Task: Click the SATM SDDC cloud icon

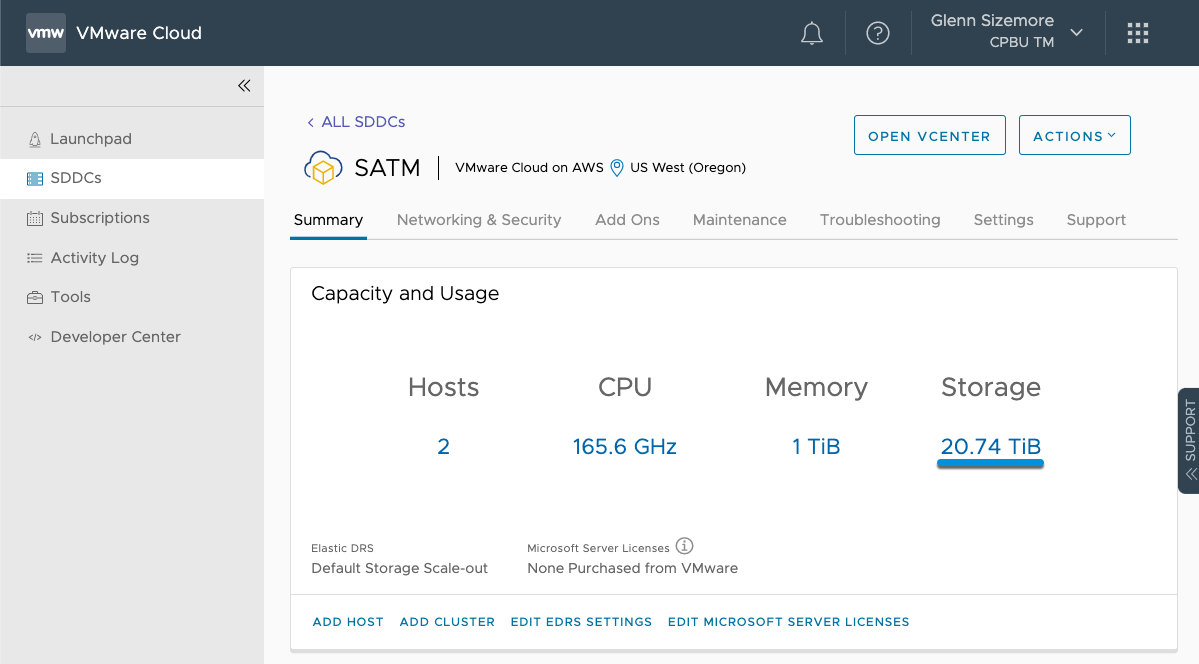Action: pos(323,168)
